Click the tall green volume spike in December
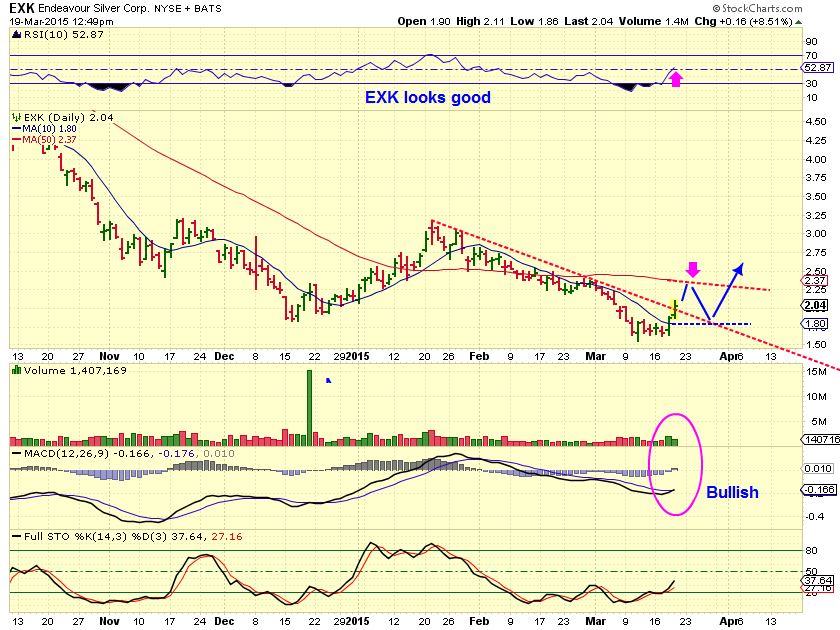The width and height of the screenshot is (840, 630). (x=309, y=408)
